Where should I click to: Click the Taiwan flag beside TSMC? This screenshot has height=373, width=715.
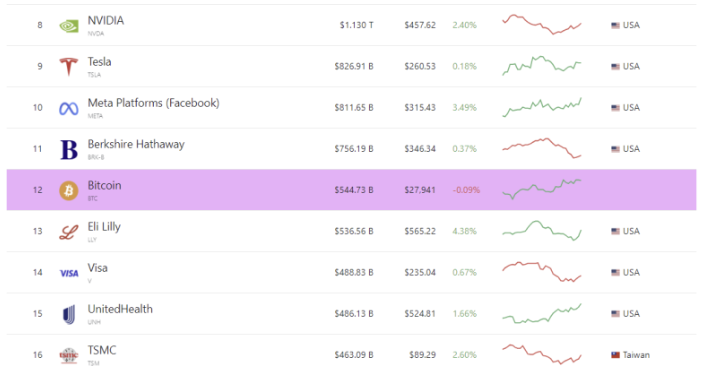click(x=616, y=355)
